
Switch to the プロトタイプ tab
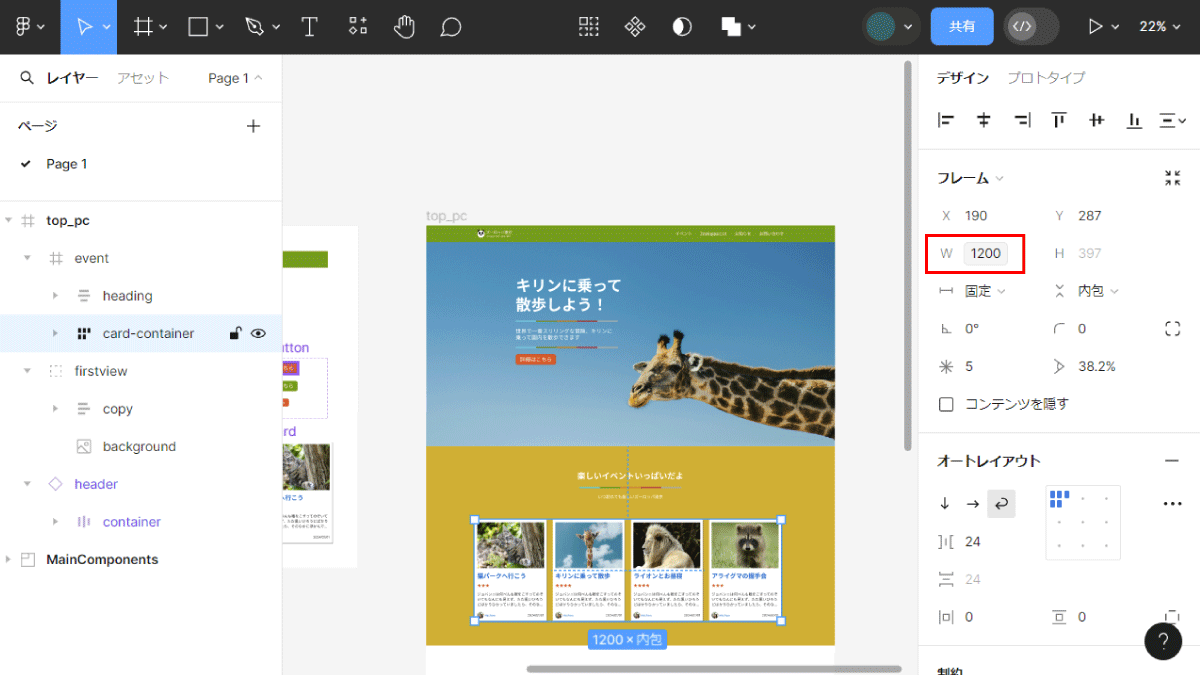tap(1046, 78)
